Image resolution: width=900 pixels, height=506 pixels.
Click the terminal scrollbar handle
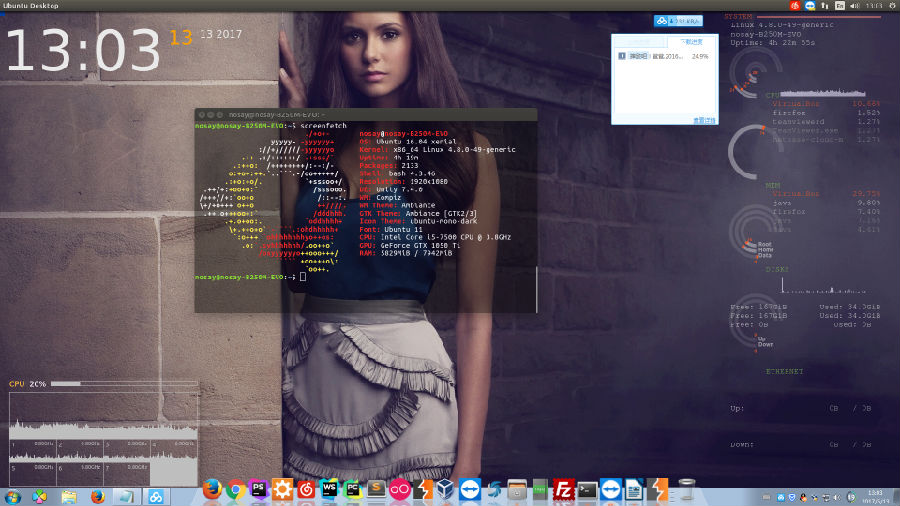[536, 290]
